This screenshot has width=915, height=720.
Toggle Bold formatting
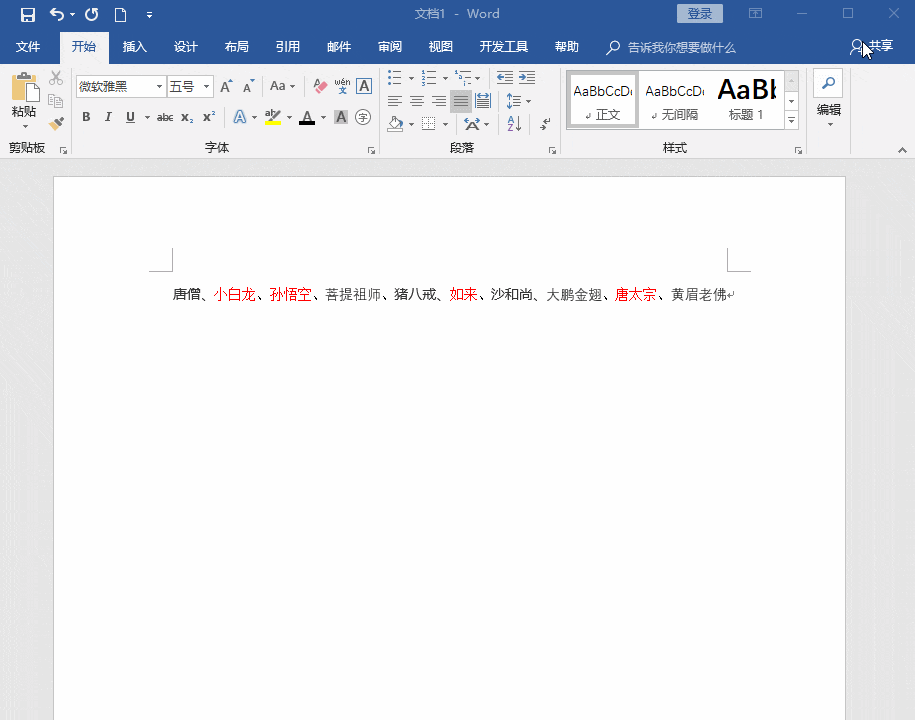[x=86, y=117]
